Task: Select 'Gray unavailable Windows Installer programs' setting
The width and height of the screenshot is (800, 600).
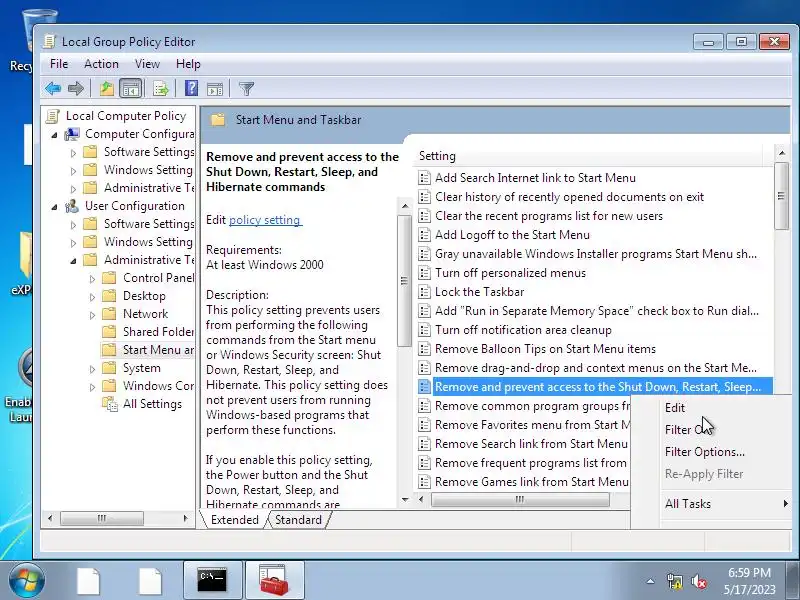Action: [x=595, y=254]
